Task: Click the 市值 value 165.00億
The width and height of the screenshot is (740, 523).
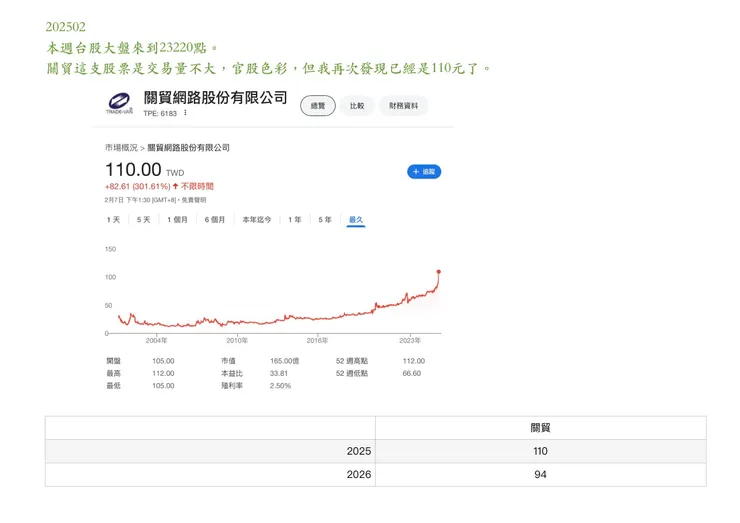Action: (x=285, y=361)
